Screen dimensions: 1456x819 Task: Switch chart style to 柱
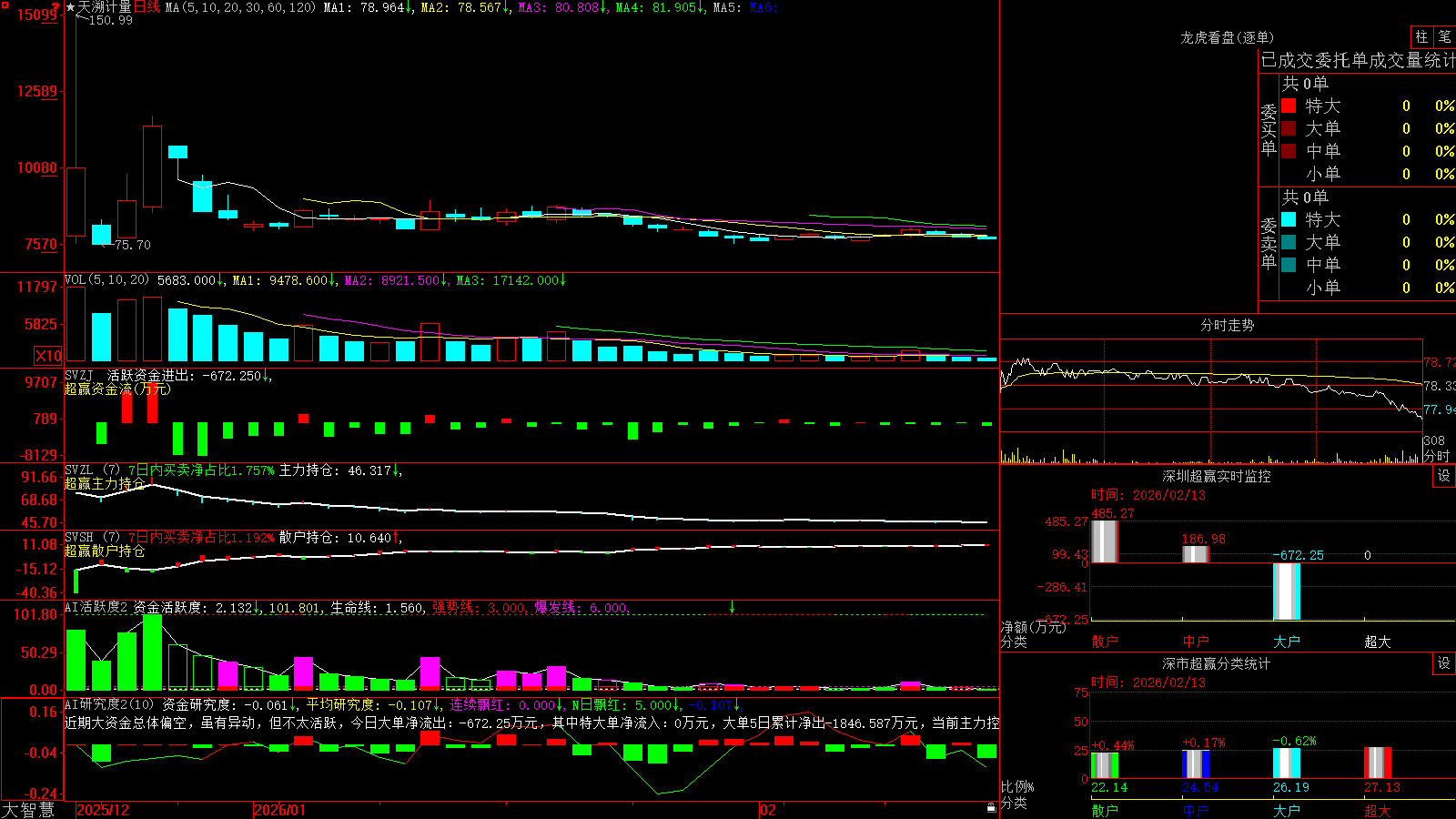(x=1421, y=36)
